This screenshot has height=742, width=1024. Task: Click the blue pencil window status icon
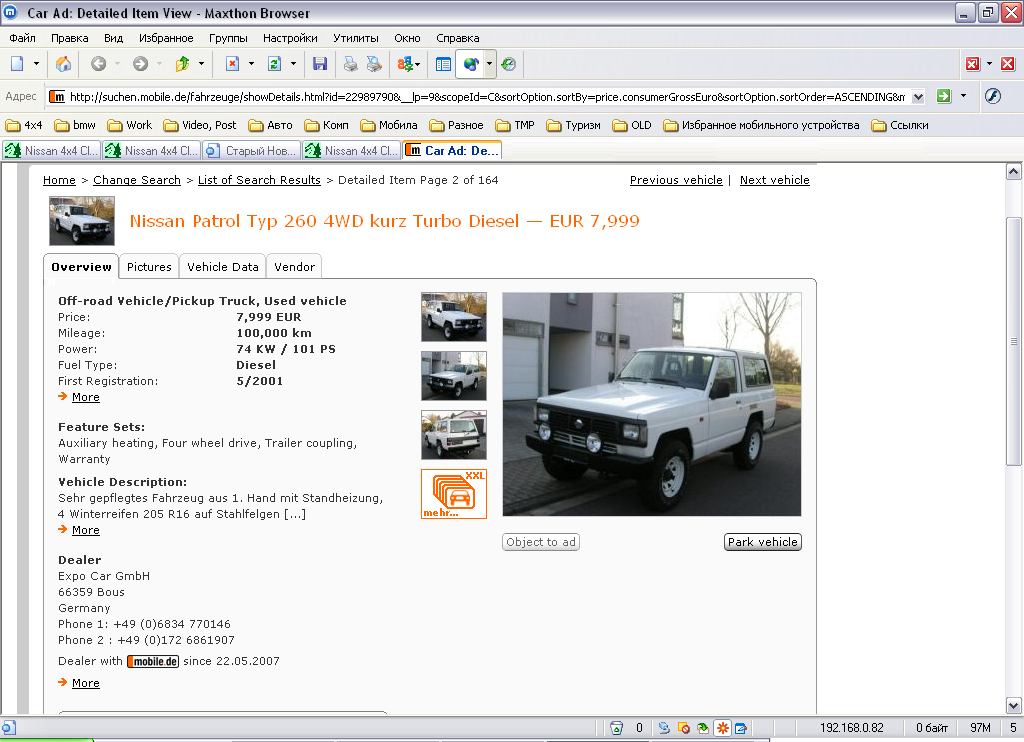pos(741,728)
